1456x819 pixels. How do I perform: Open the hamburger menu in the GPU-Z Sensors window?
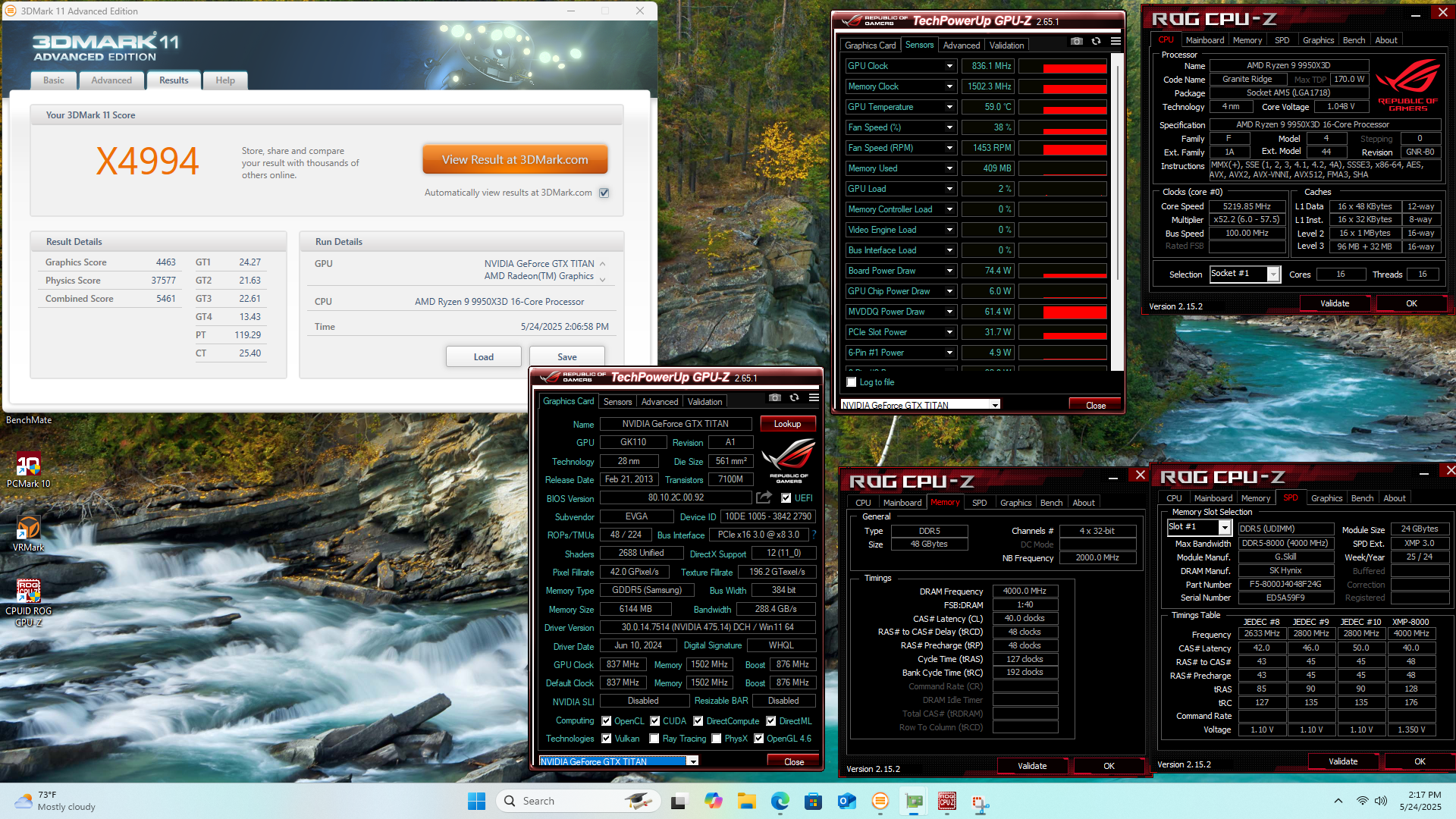pos(1116,41)
